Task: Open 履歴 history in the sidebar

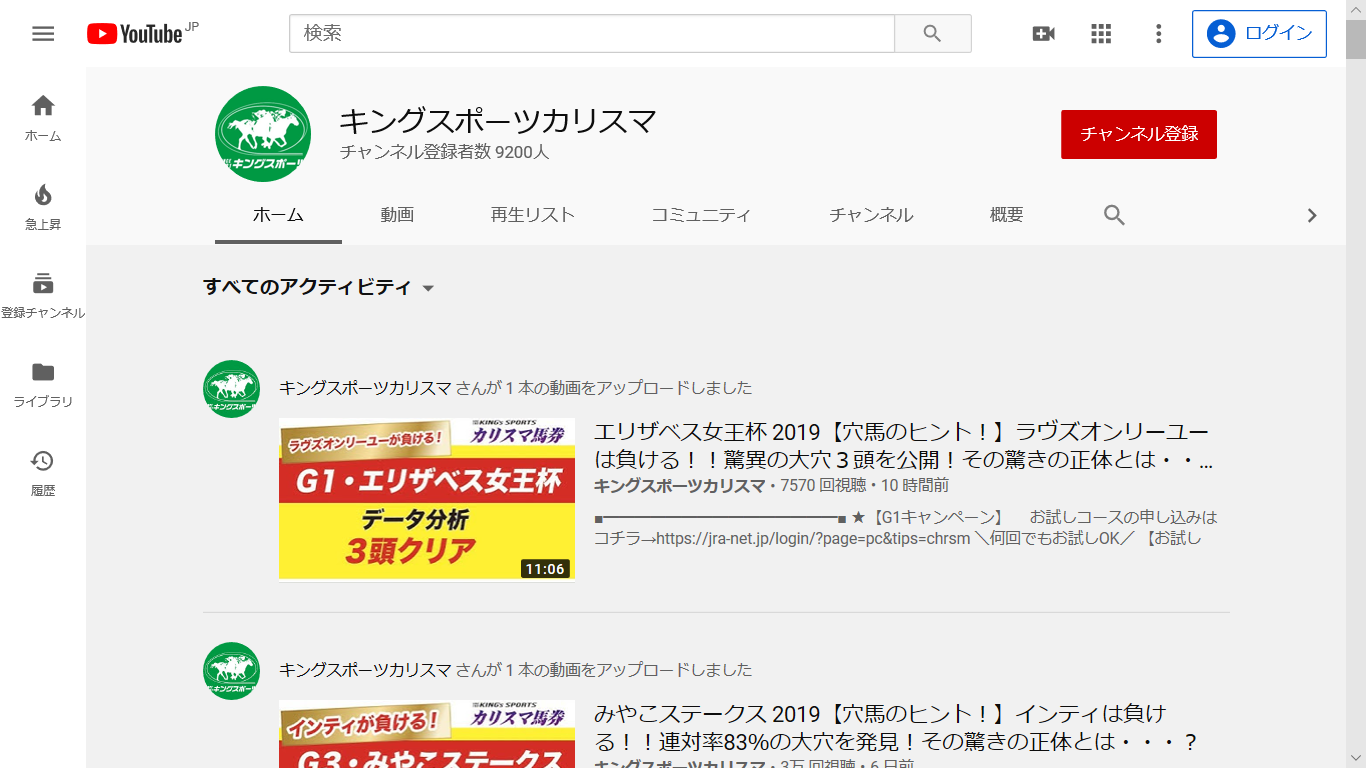Action: [x=43, y=474]
